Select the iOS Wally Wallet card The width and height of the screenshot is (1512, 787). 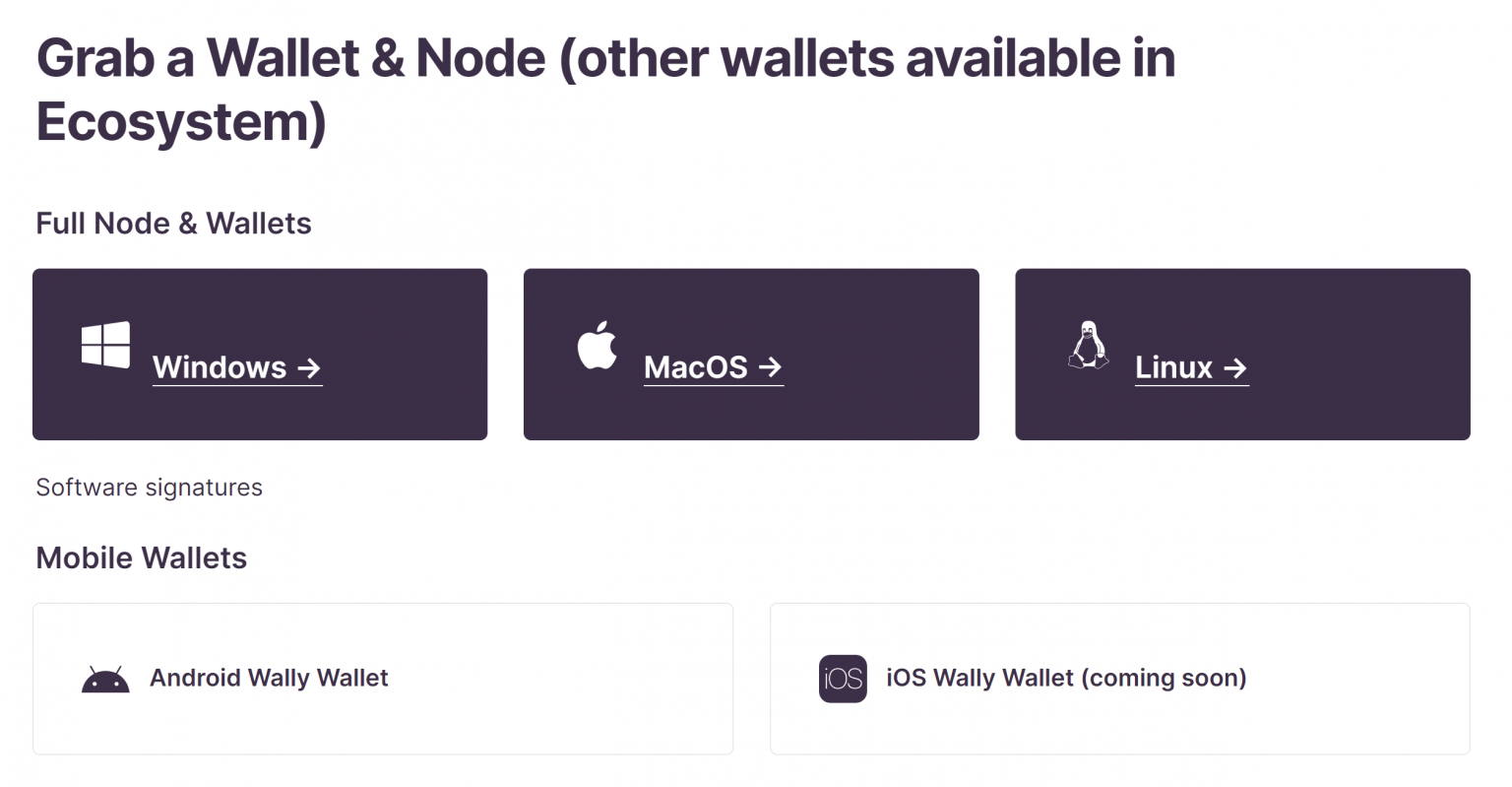[1119, 679]
